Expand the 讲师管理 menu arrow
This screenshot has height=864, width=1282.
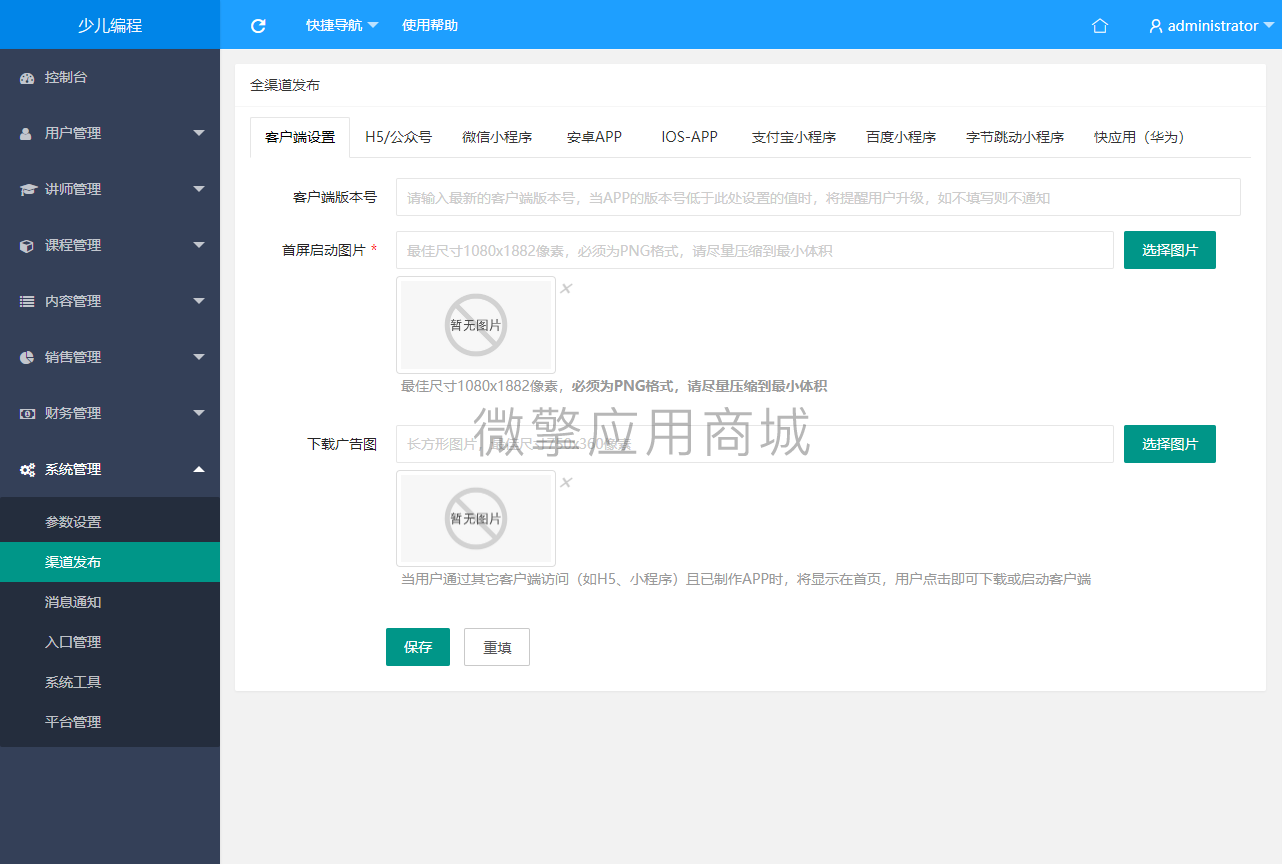point(199,189)
